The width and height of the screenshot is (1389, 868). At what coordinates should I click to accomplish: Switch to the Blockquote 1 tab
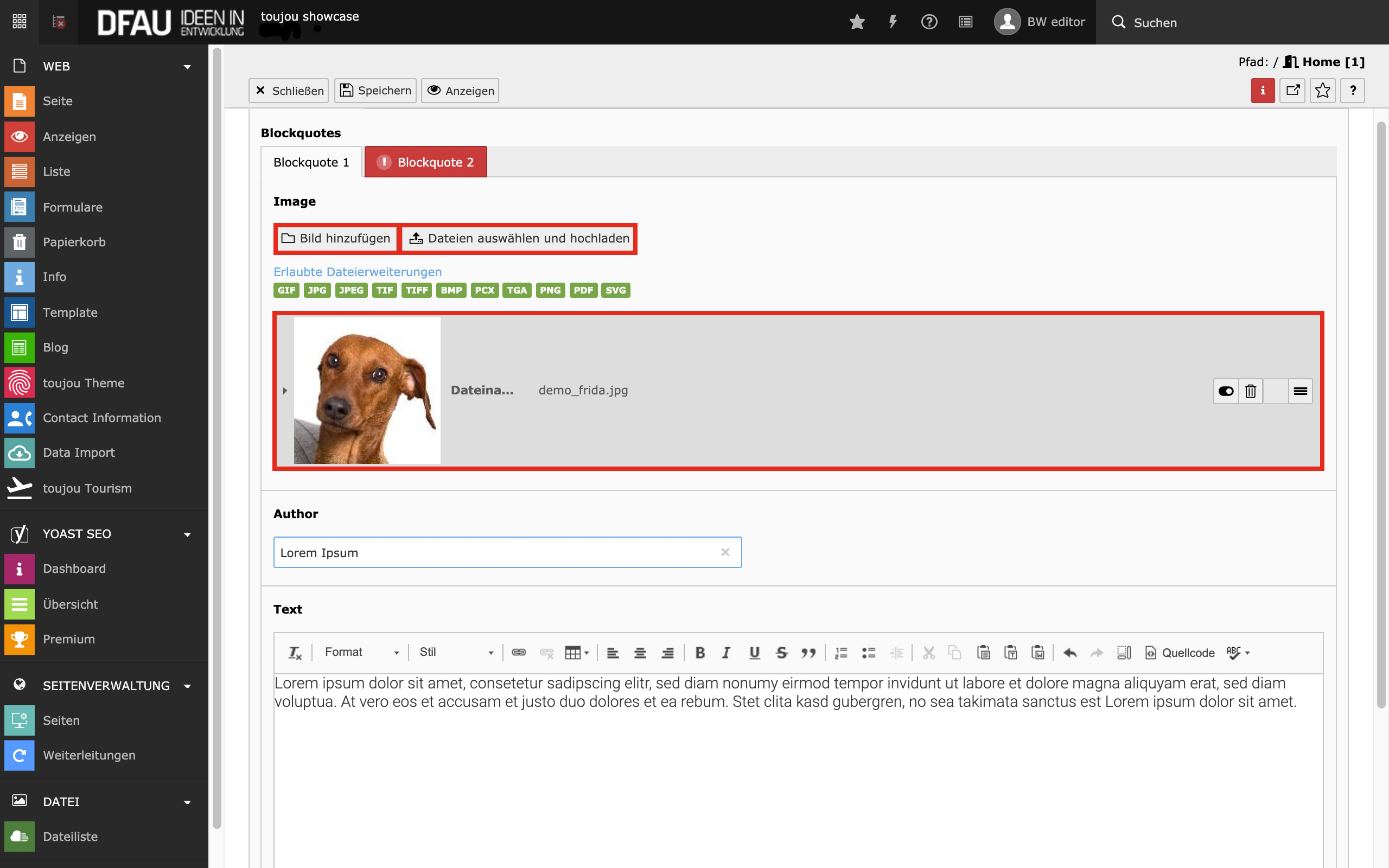(311, 162)
